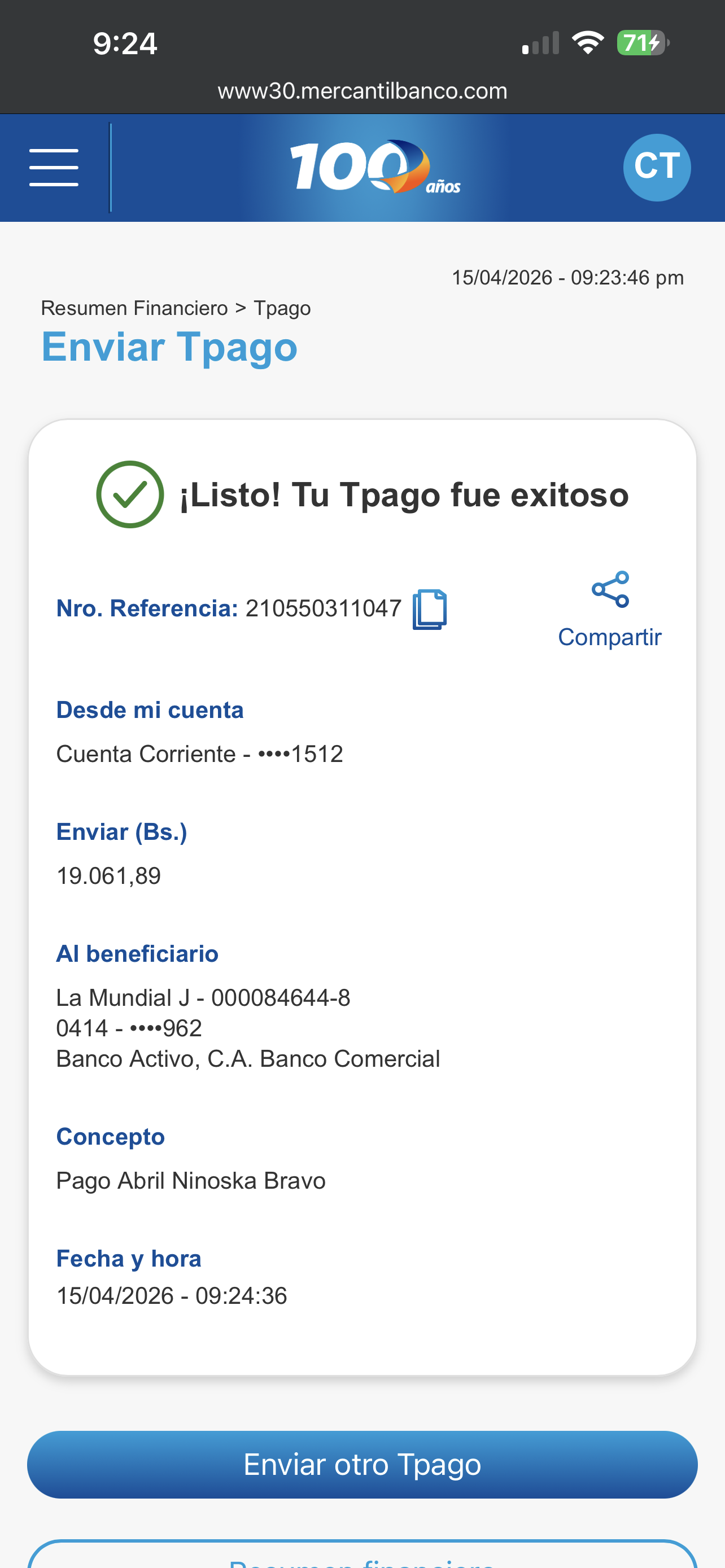Image resolution: width=725 pixels, height=1568 pixels.
Task: Click the Compartir link text
Action: pos(609,637)
